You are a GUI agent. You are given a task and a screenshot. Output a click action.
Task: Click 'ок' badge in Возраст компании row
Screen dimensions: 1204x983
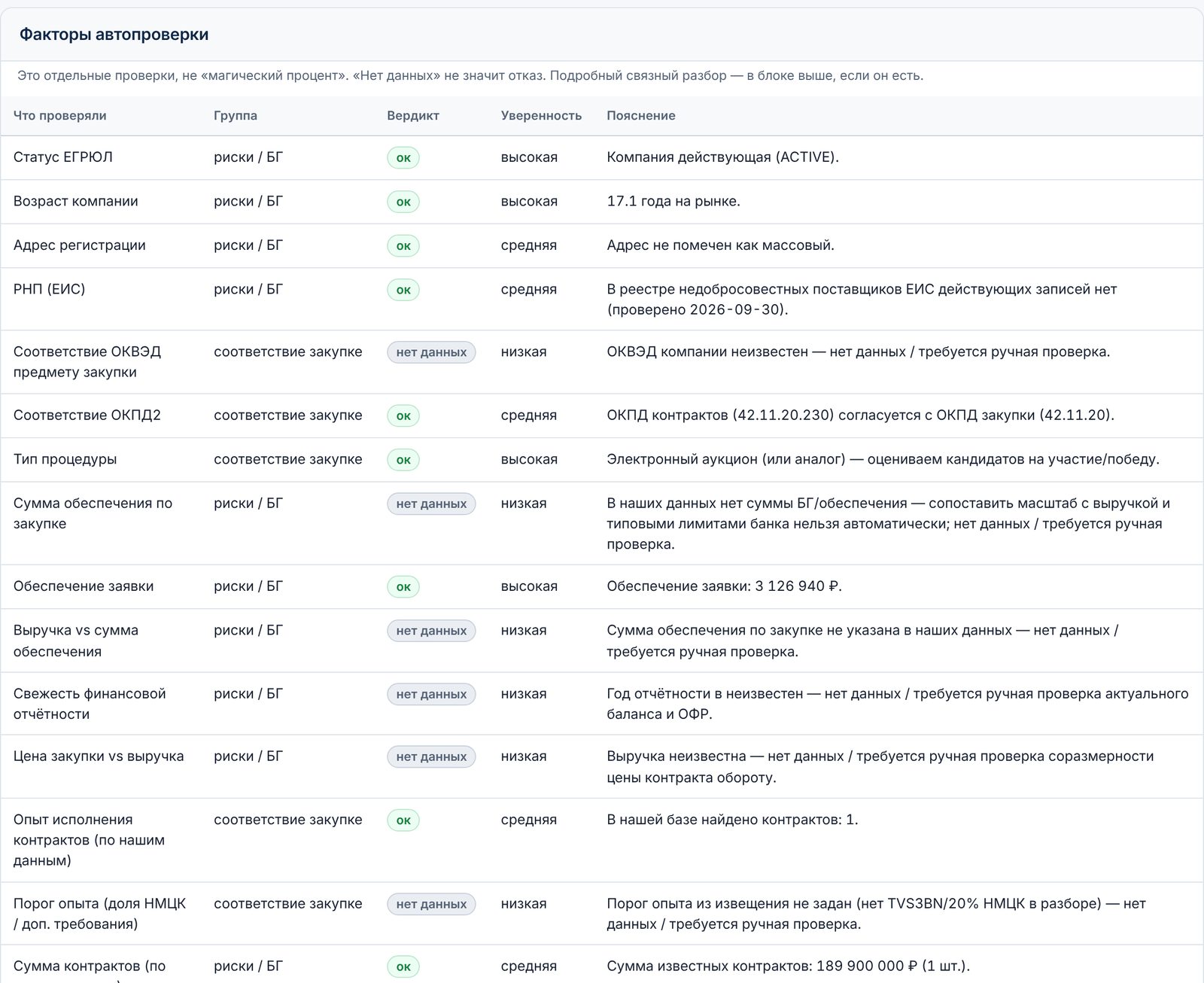point(403,202)
